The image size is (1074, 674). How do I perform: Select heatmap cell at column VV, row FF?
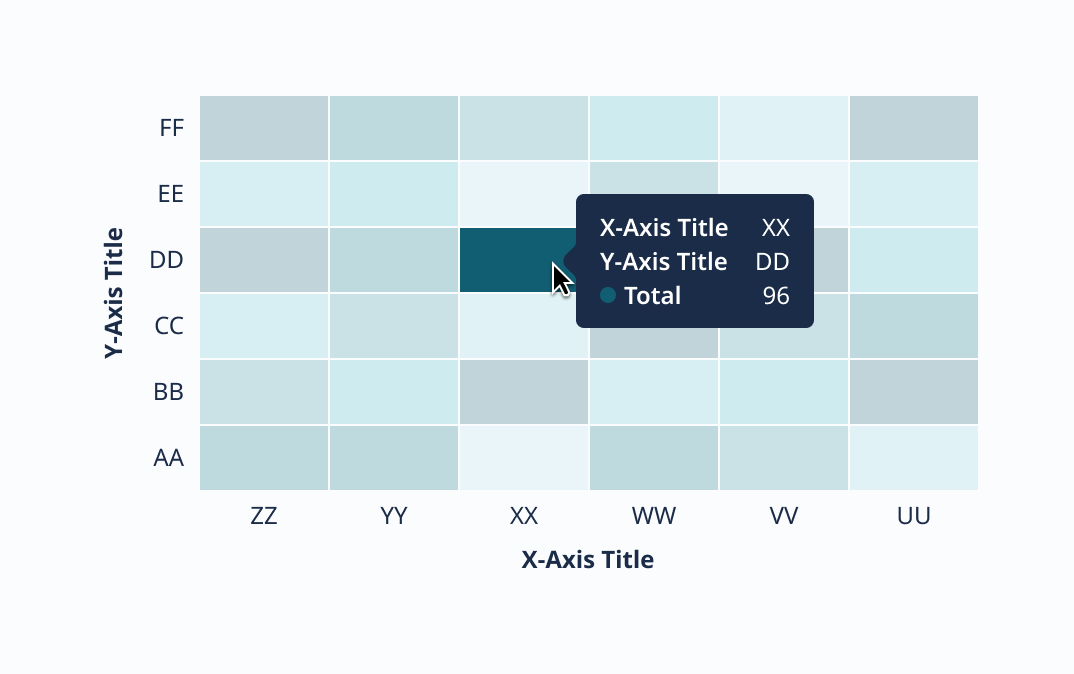point(783,128)
